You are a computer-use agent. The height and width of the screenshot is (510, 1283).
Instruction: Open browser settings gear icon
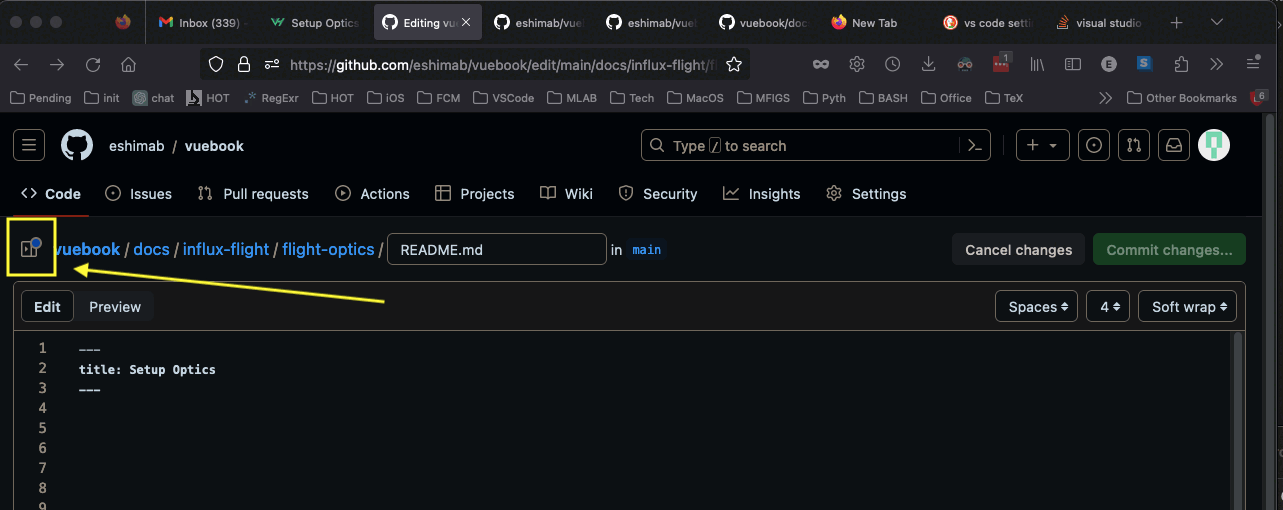point(857,64)
